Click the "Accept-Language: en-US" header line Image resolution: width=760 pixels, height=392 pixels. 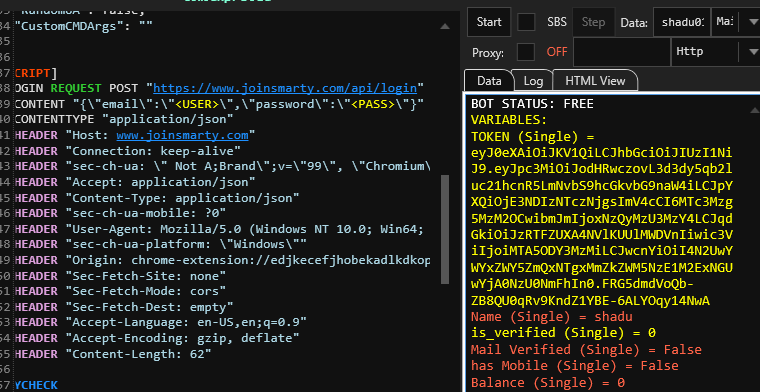coord(161,322)
